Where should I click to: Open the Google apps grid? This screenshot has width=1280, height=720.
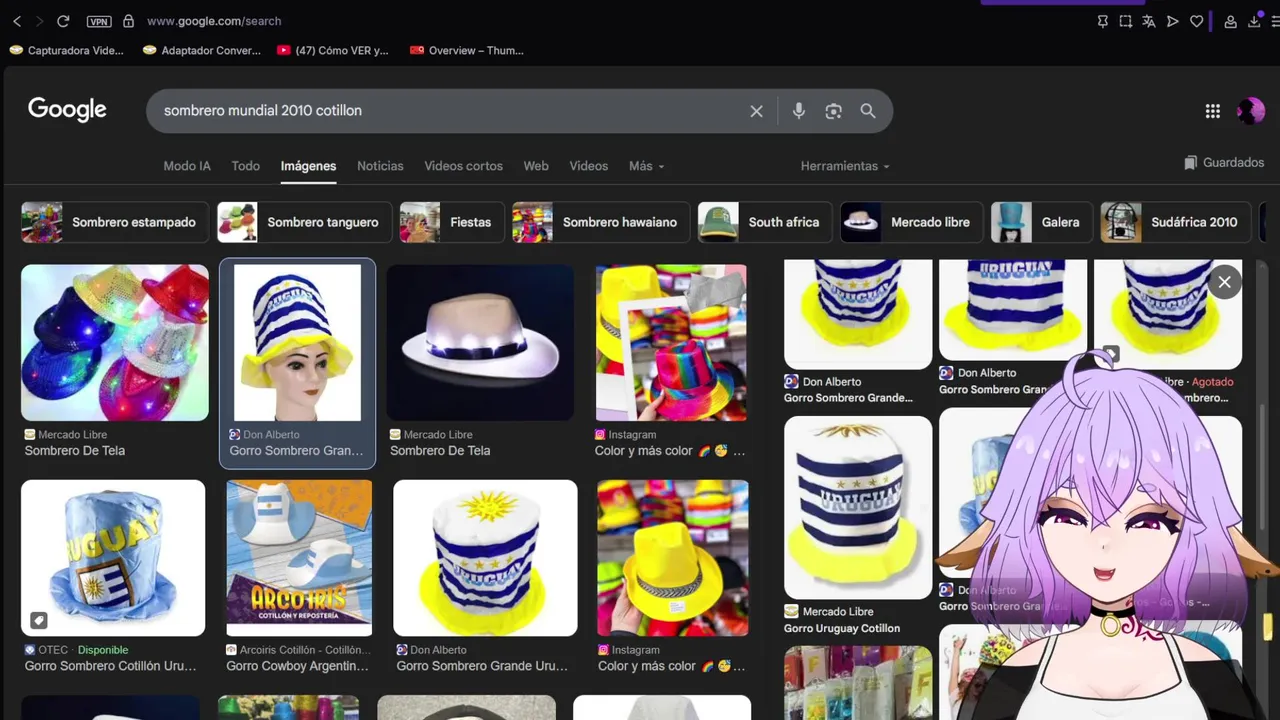[1212, 111]
